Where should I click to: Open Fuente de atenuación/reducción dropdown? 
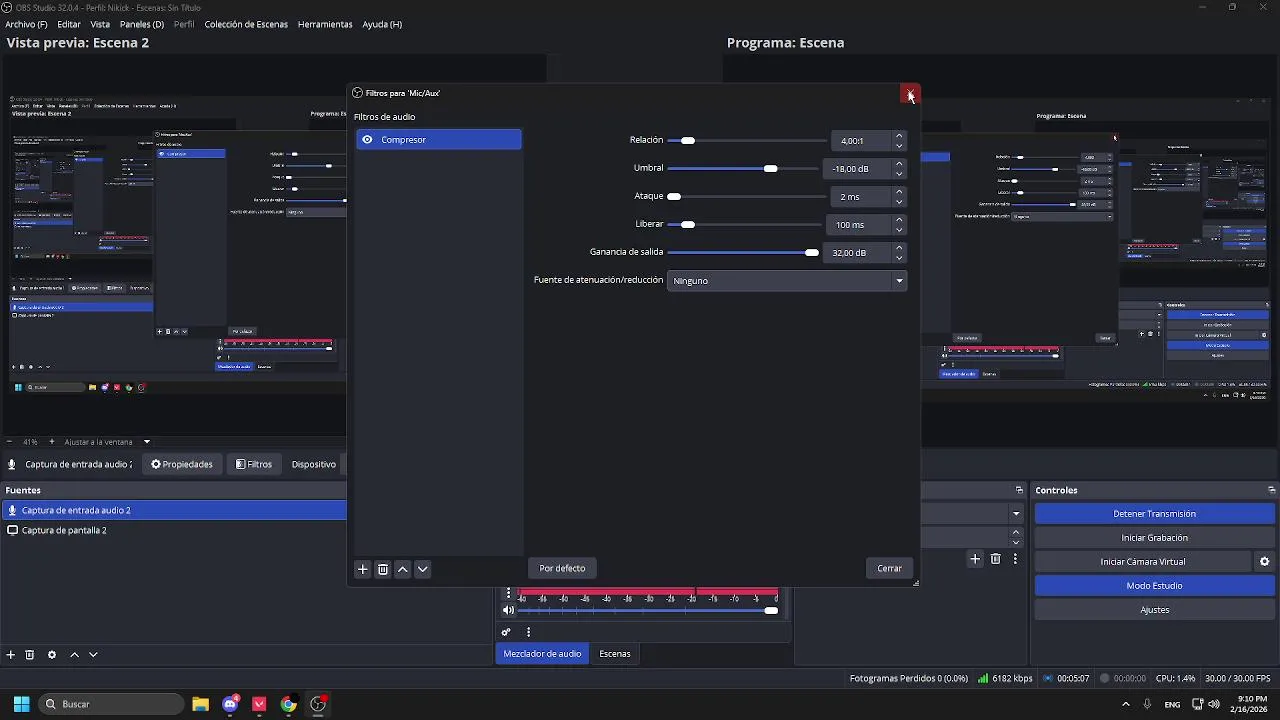[787, 281]
